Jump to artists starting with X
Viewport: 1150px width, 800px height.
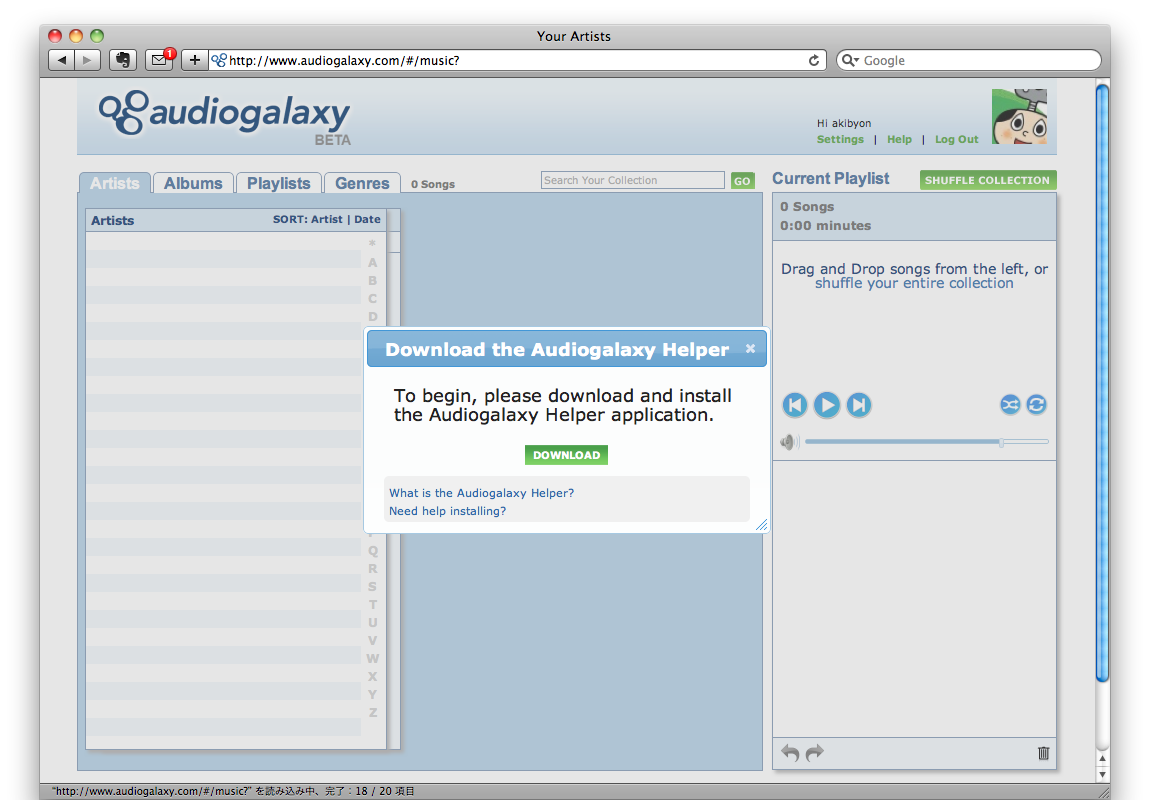(373, 677)
